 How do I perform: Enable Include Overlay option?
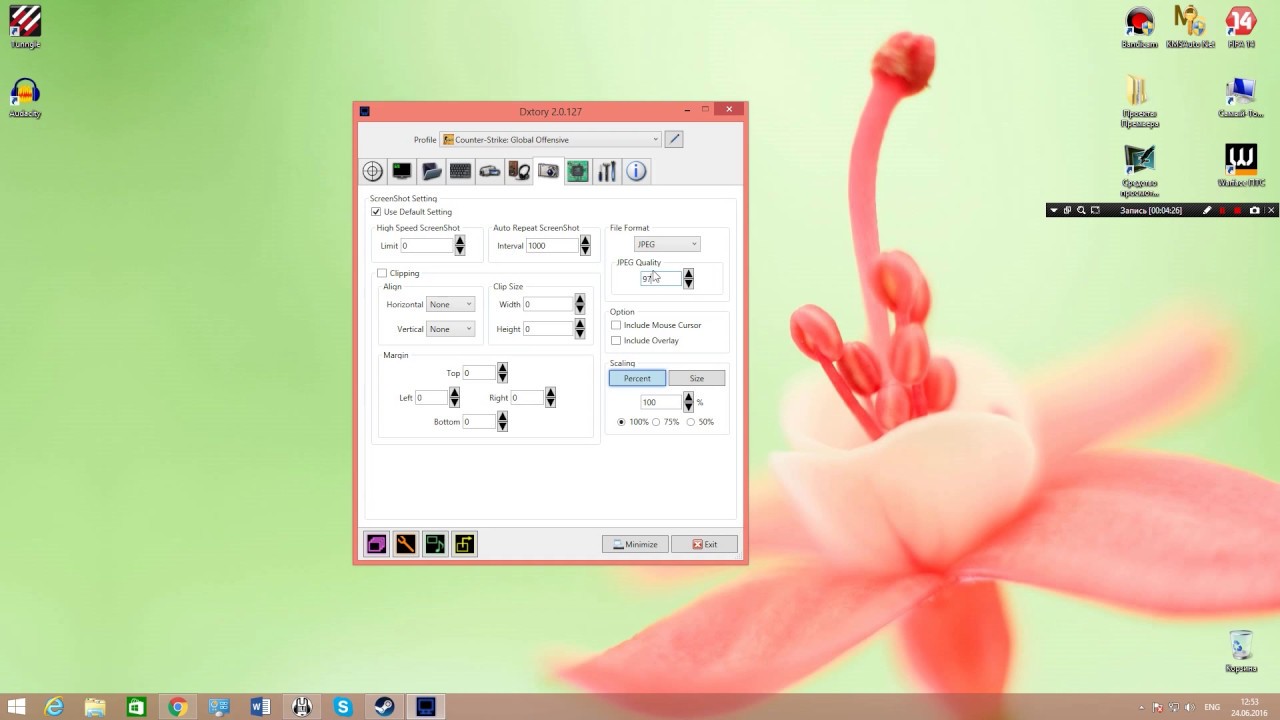616,340
